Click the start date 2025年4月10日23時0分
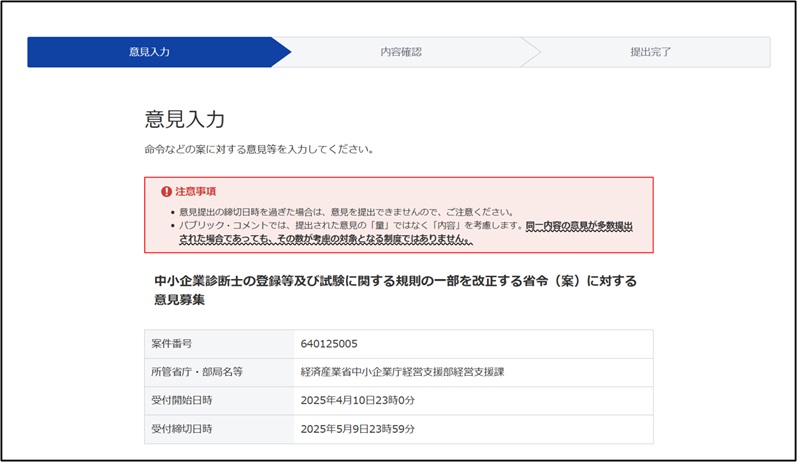This screenshot has height=462, width=797. point(357,401)
